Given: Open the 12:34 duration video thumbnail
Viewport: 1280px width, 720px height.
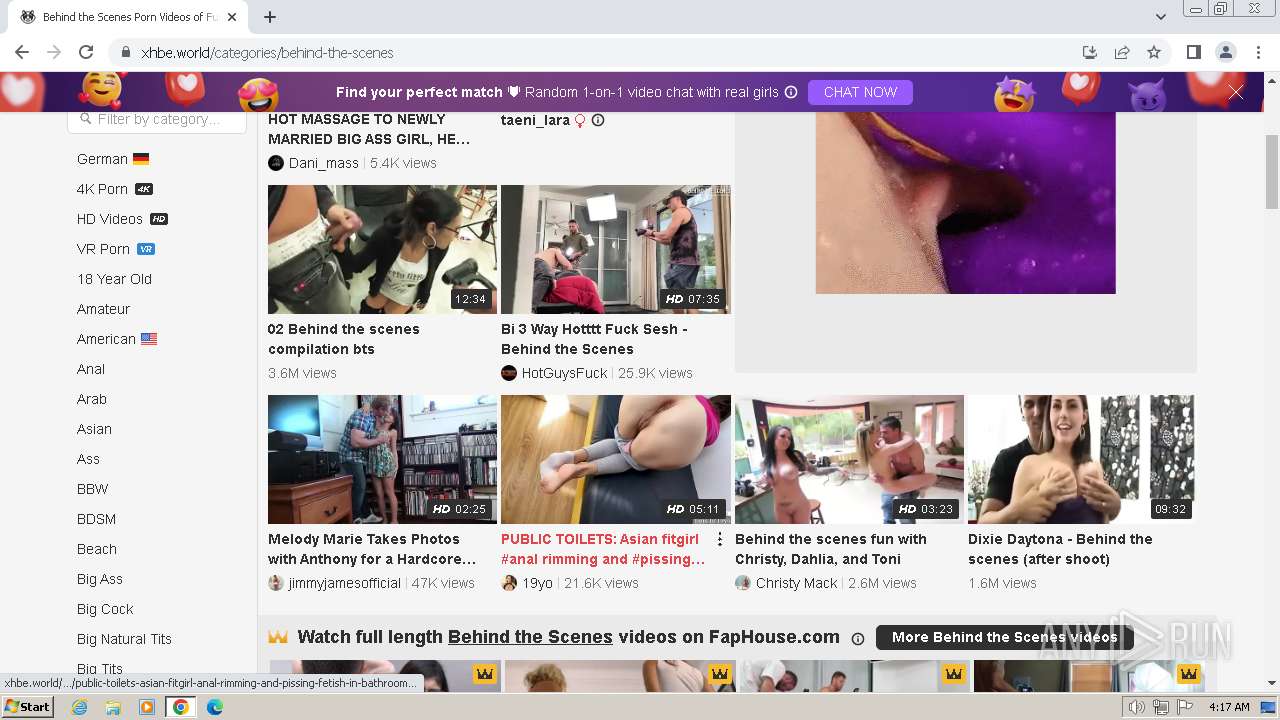Looking at the screenshot, I should tap(382, 249).
